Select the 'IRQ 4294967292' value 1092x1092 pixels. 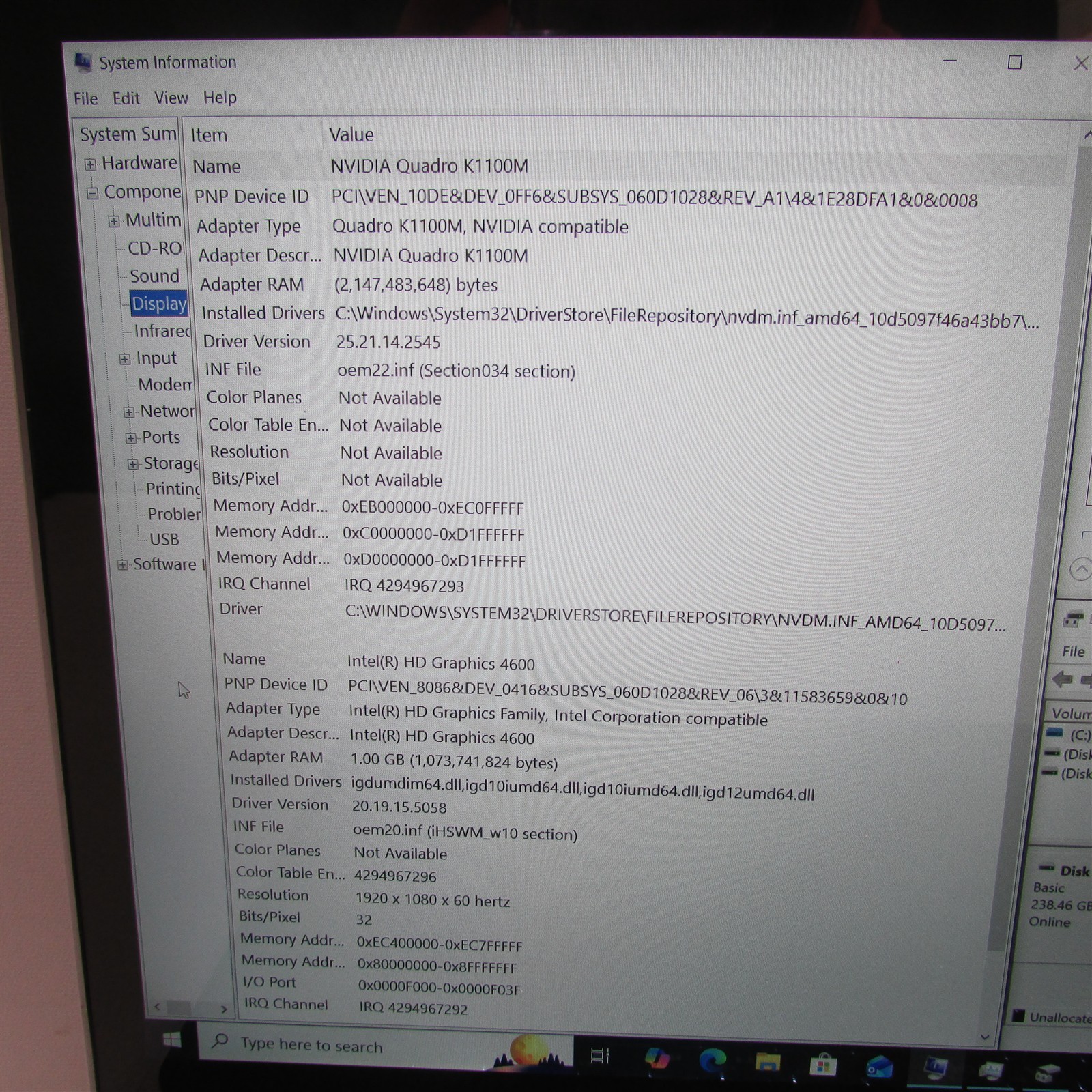tap(413, 1008)
